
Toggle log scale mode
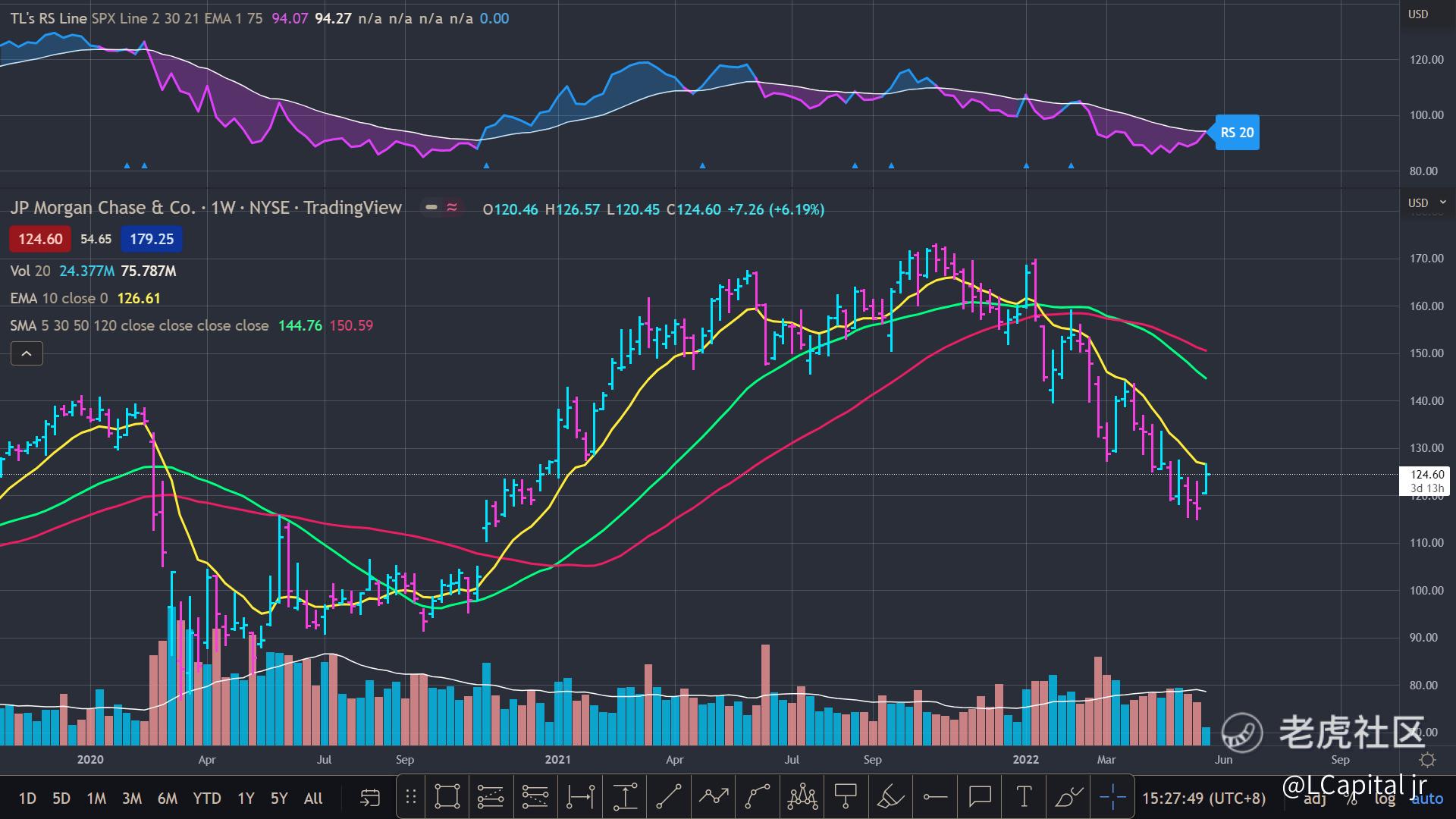(x=1385, y=799)
